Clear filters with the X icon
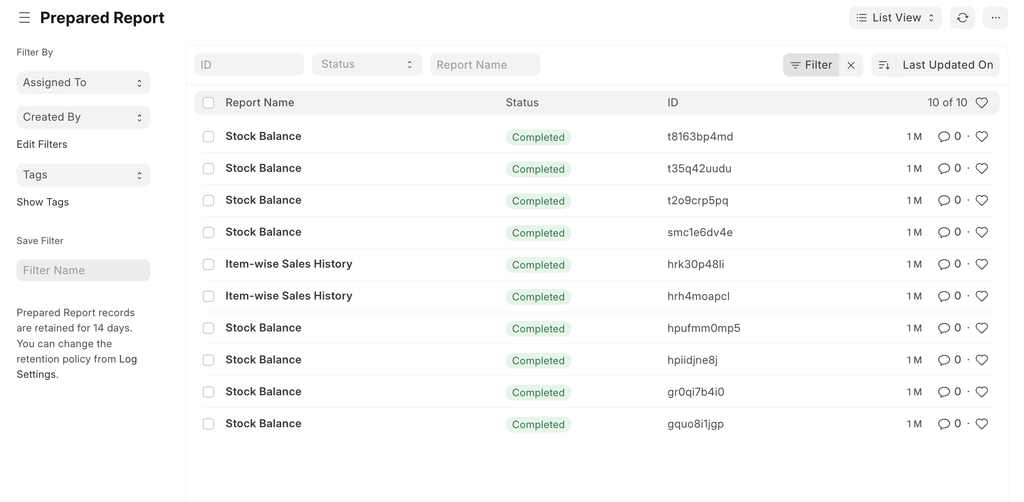The image size is (1024, 502). (851, 65)
